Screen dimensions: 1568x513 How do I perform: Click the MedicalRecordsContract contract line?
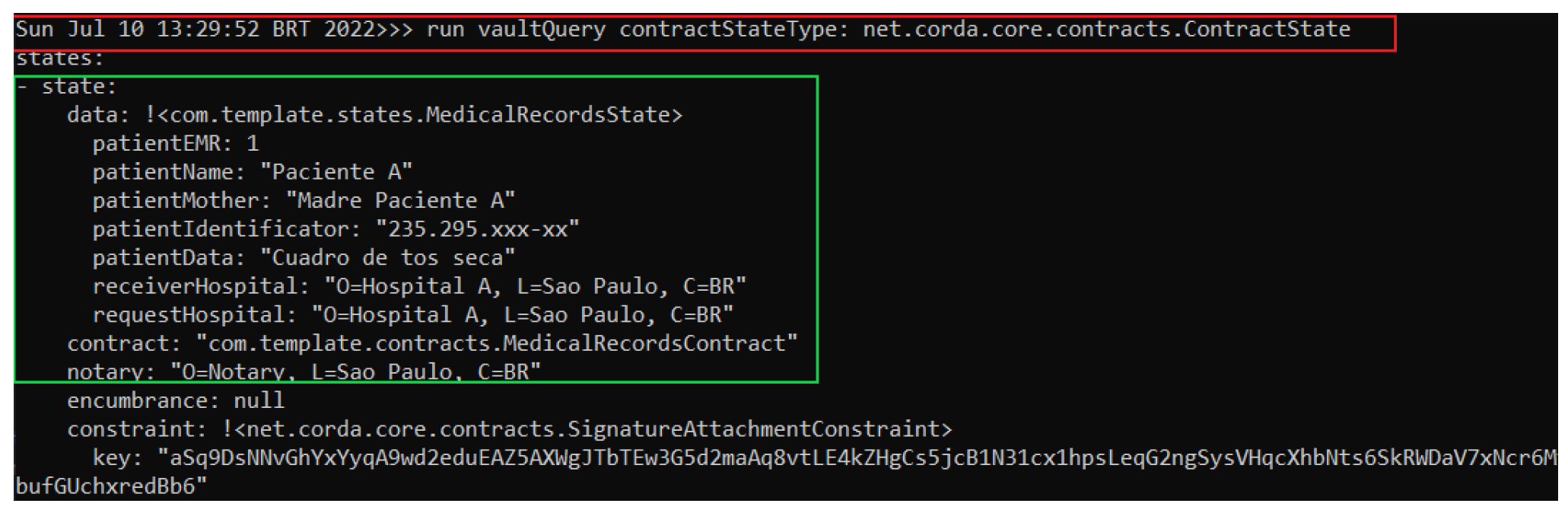click(432, 344)
